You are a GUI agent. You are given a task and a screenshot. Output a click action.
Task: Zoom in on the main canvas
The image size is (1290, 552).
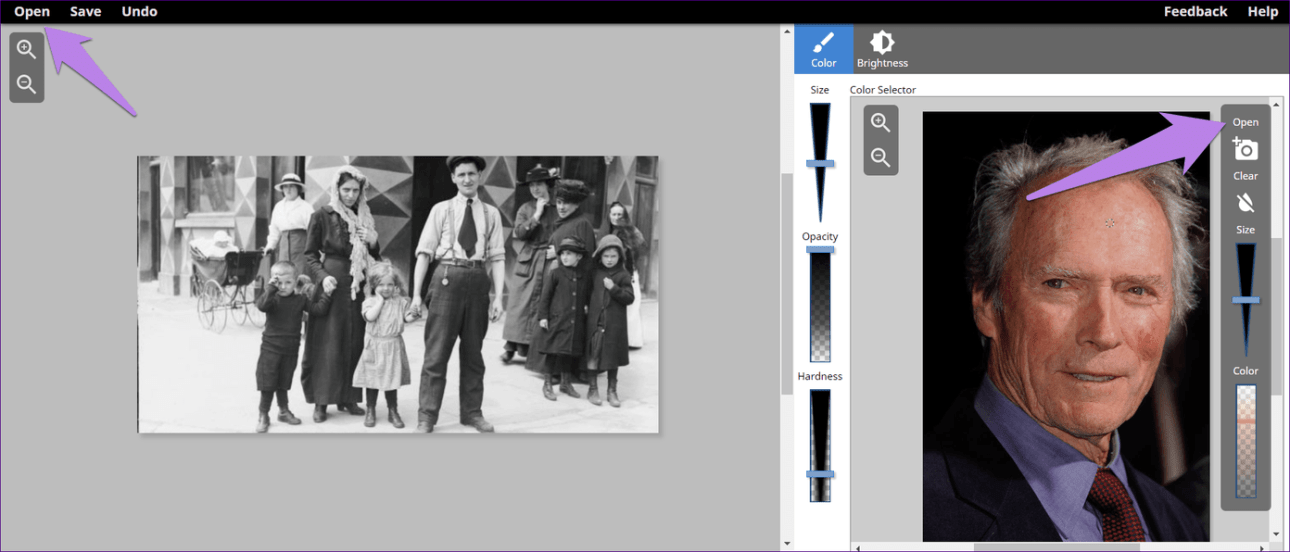click(x=27, y=50)
